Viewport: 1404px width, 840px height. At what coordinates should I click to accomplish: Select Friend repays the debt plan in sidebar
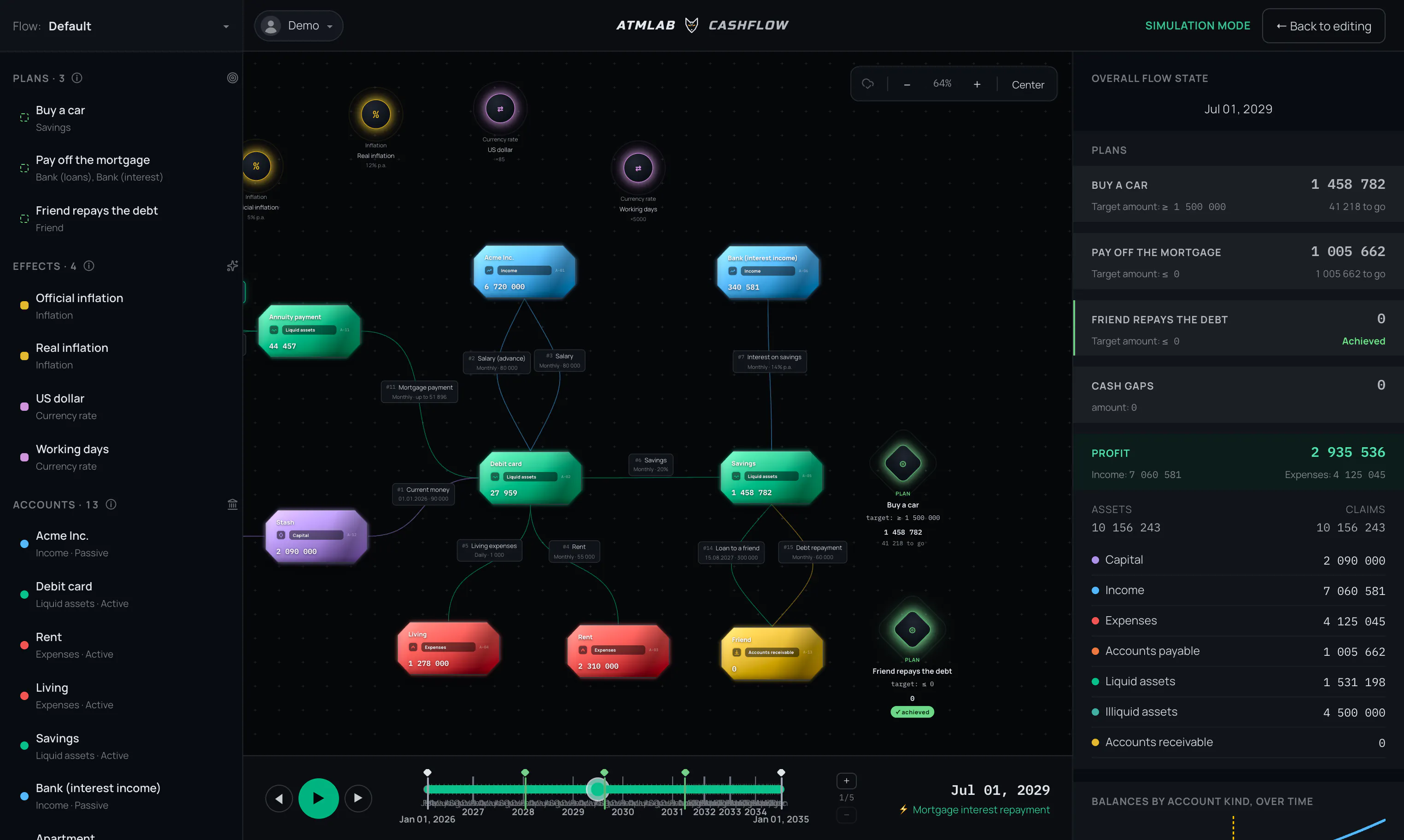pos(121,218)
